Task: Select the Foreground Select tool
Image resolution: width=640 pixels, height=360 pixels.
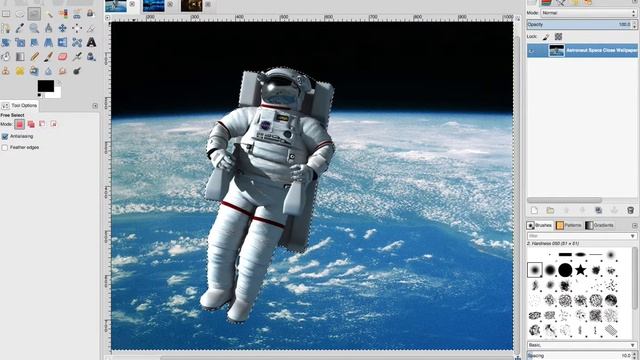Action: pos(91,14)
